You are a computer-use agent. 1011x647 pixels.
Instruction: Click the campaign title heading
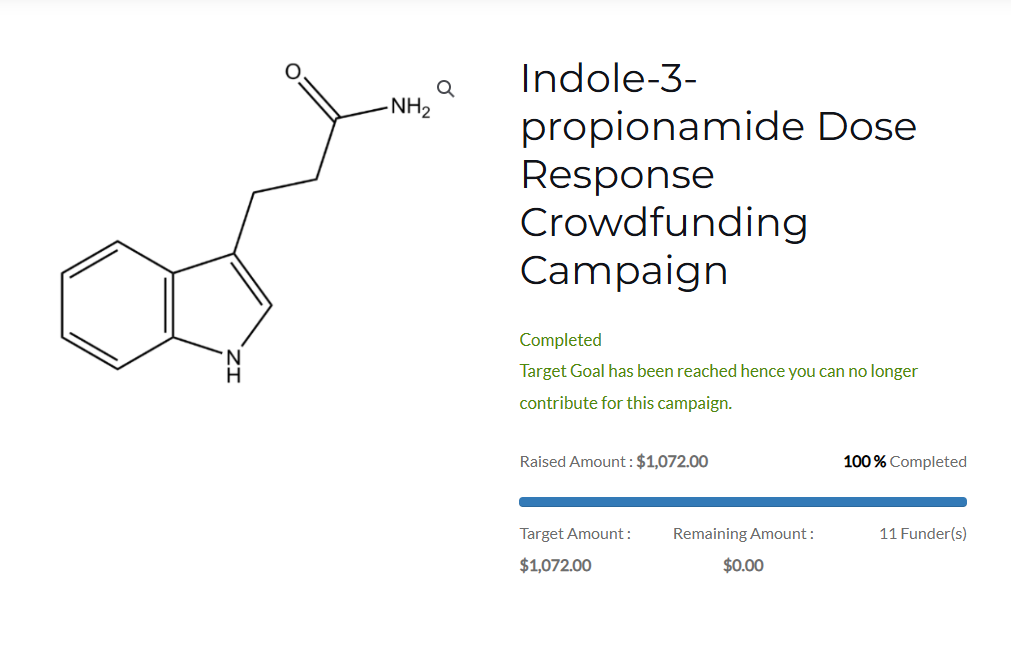coord(718,174)
